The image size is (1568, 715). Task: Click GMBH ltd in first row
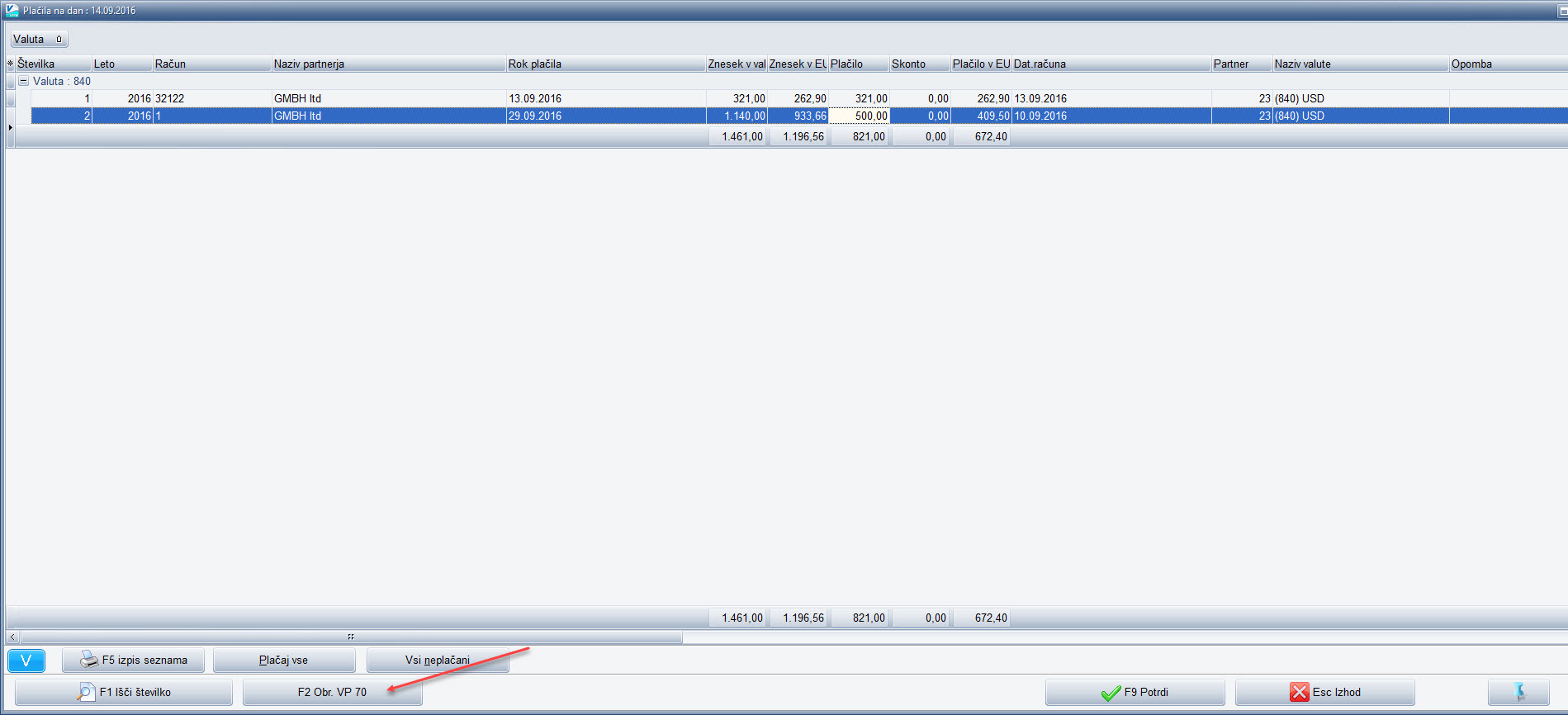point(389,98)
